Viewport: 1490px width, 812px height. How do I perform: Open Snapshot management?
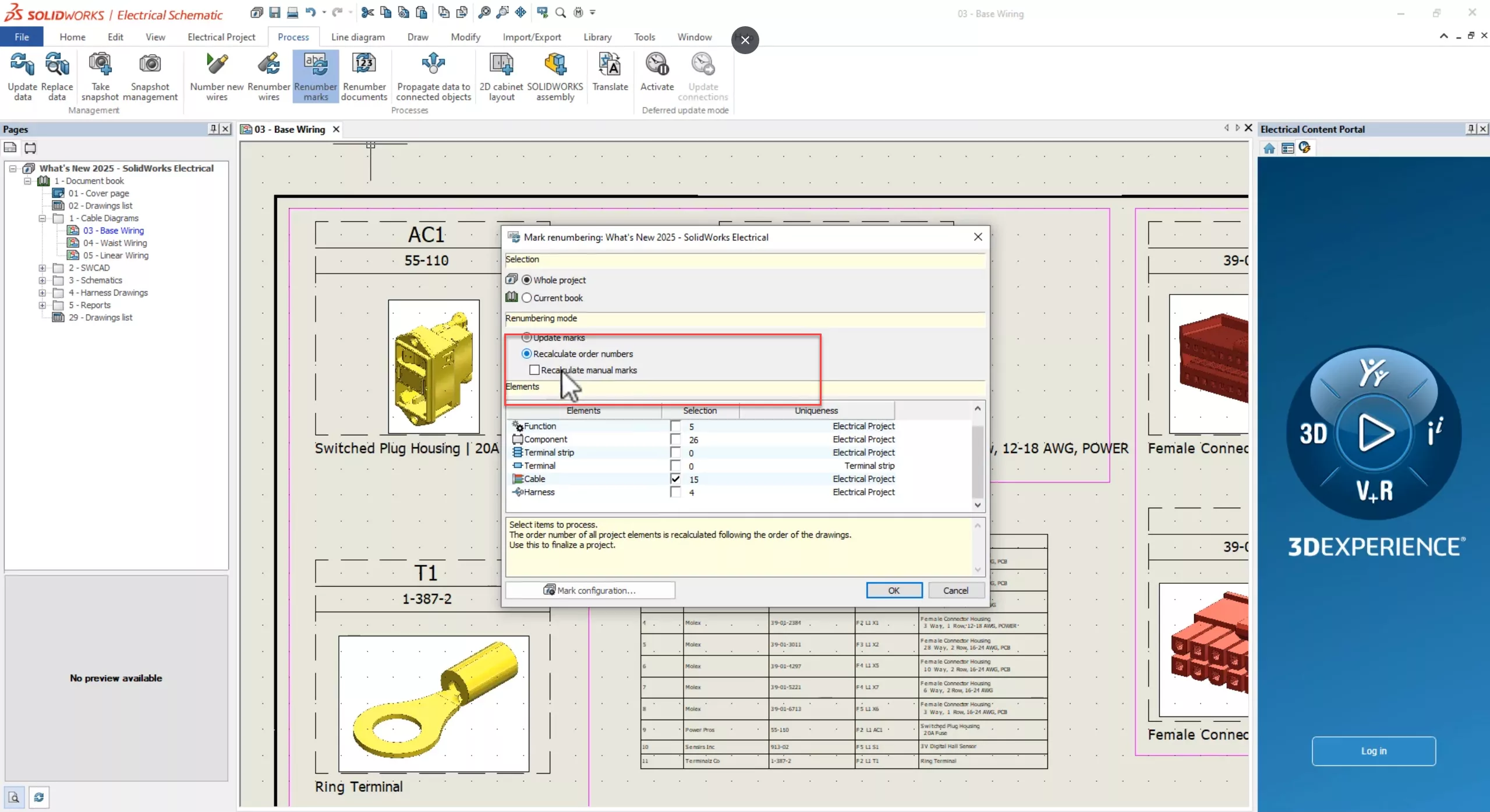tap(150, 76)
